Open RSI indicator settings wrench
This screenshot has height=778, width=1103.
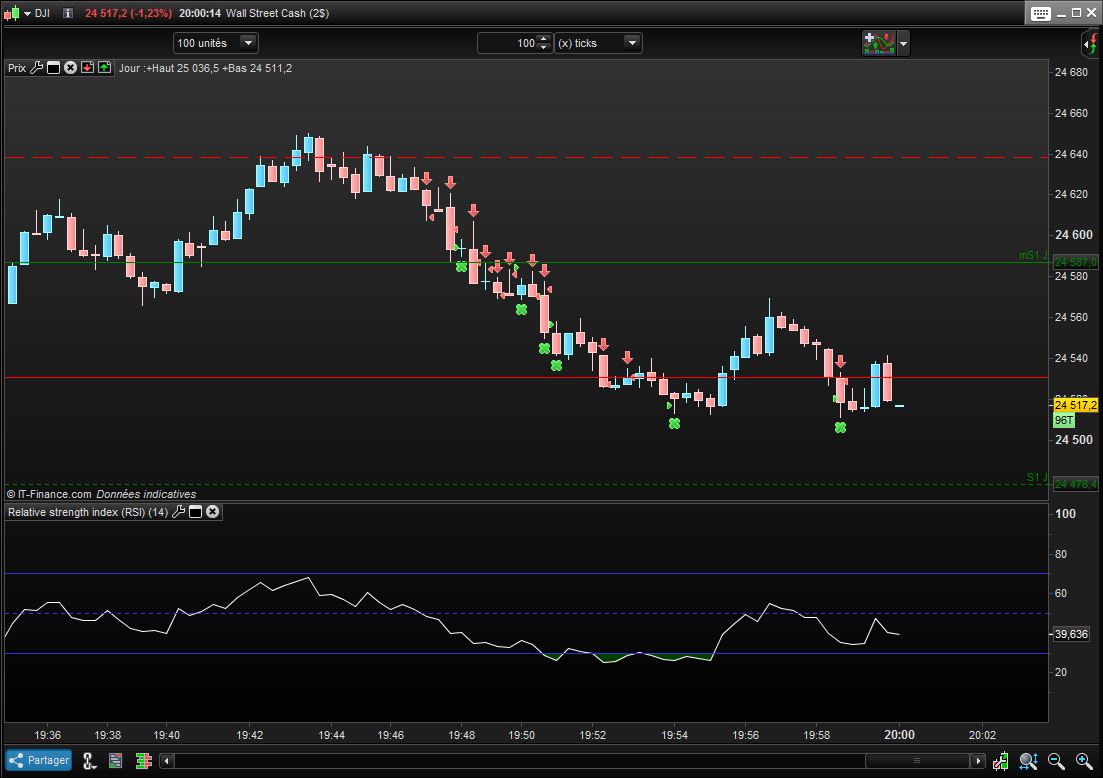pyautogui.click(x=179, y=511)
